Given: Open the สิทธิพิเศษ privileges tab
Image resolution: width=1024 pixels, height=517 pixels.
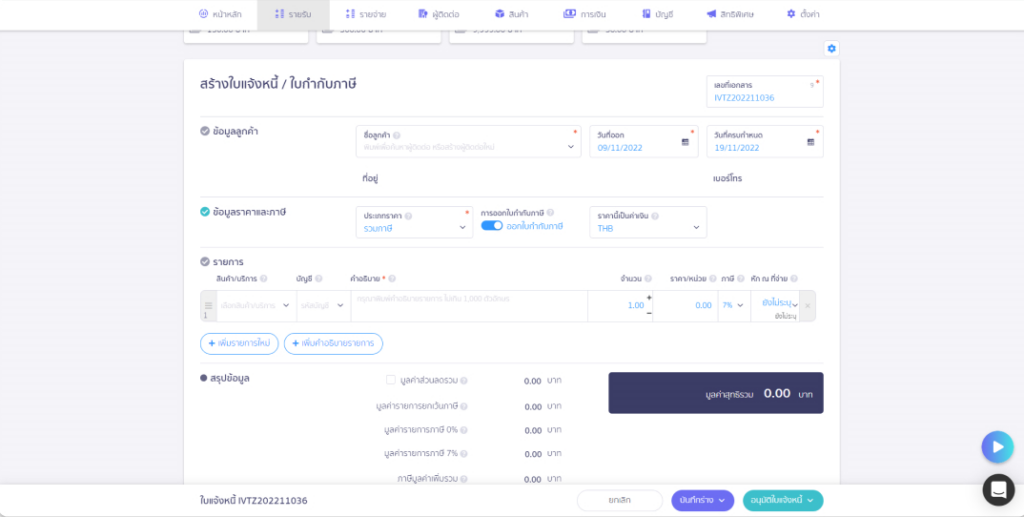Looking at the screenshot, I should click(x=729, y=14).
